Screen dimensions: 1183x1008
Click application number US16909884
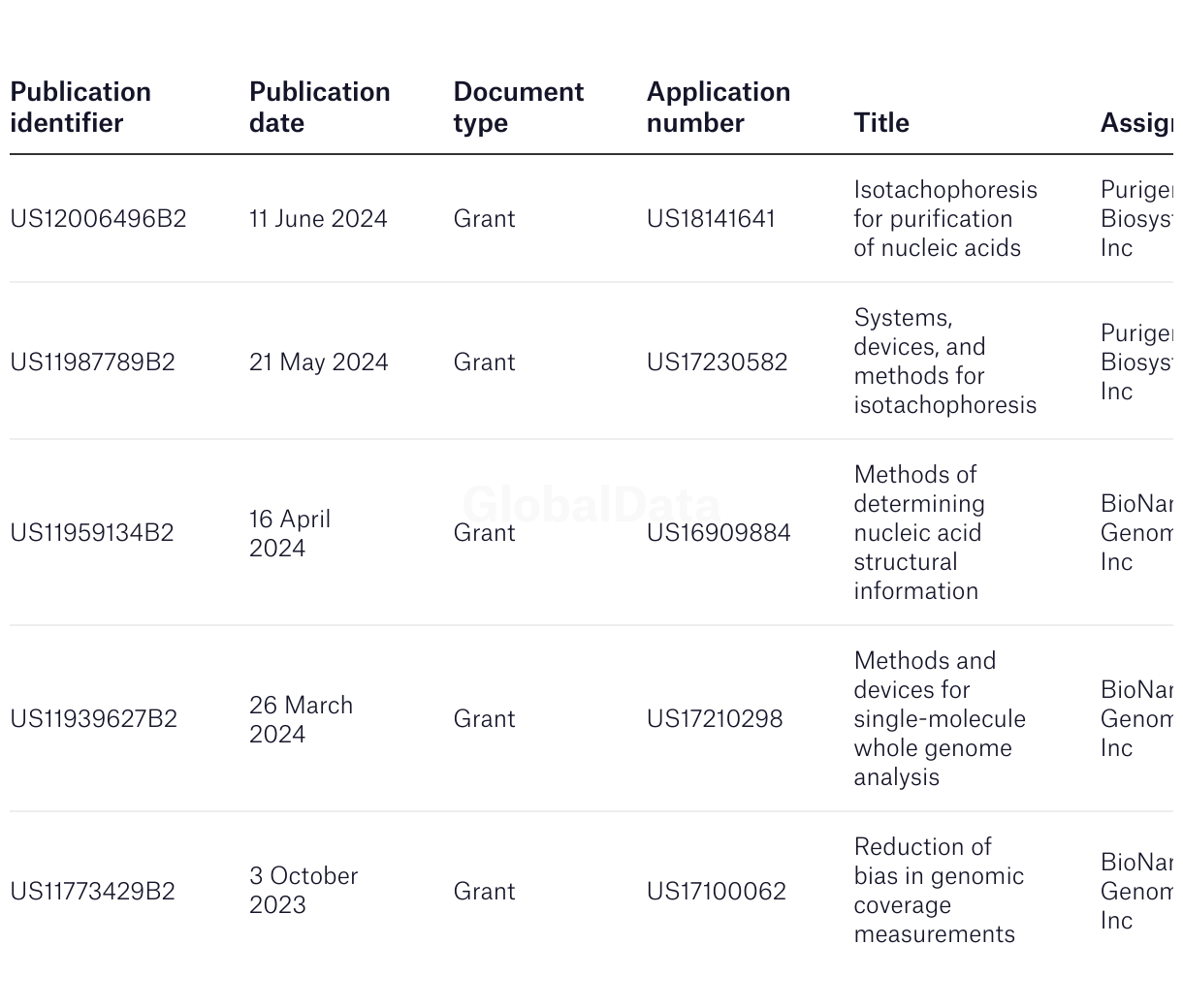pos(719,533)
